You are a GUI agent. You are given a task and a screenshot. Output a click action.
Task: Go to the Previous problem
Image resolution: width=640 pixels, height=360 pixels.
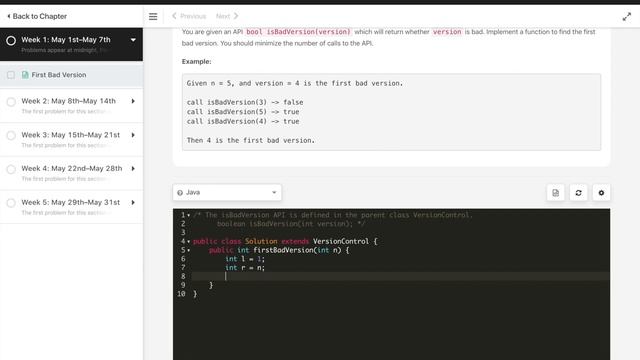(x=189, y=16)
